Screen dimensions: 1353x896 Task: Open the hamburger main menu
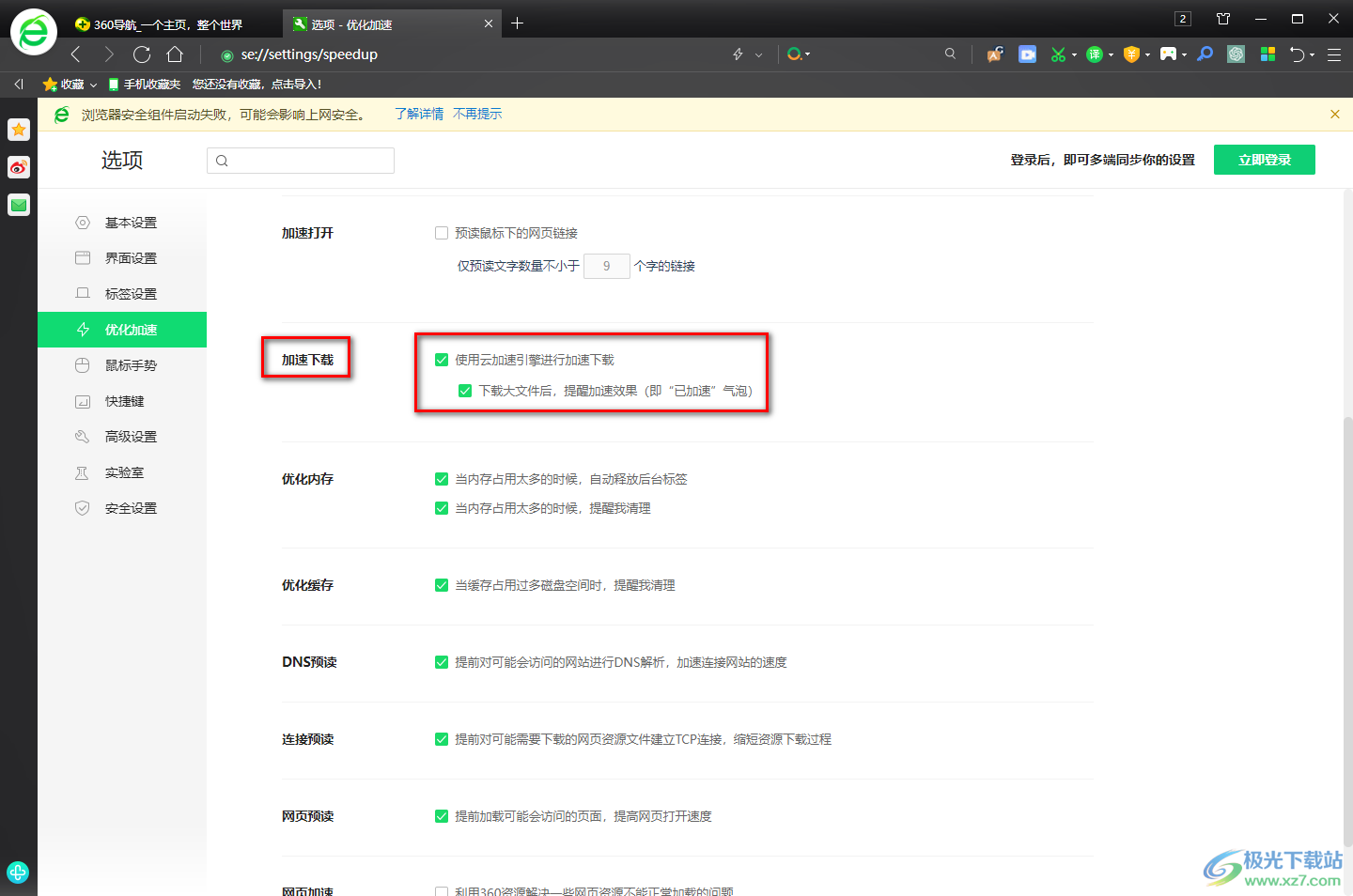click(x=1334, y=54)
